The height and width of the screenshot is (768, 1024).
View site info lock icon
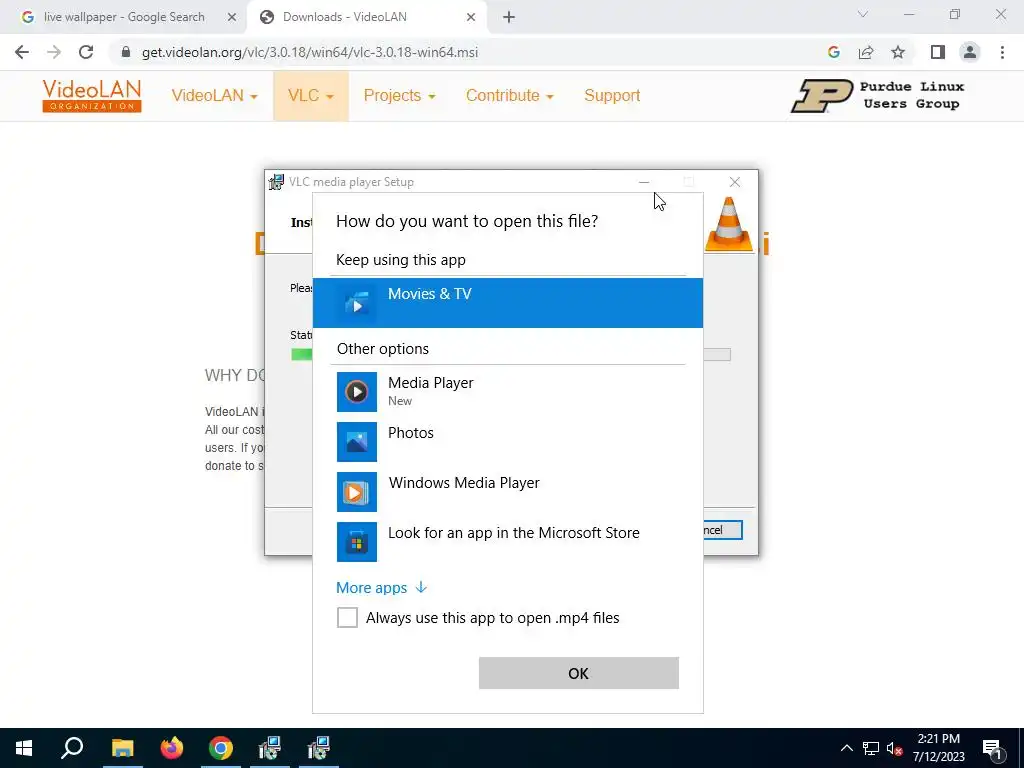[x=126, y=52]
